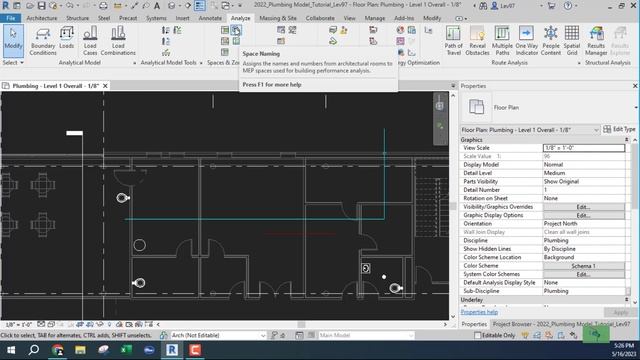Click the Text tool icon in quick access toolbar
Image resolution: width=640 pixels, height=360 pixels.
[x=157, y=6]
